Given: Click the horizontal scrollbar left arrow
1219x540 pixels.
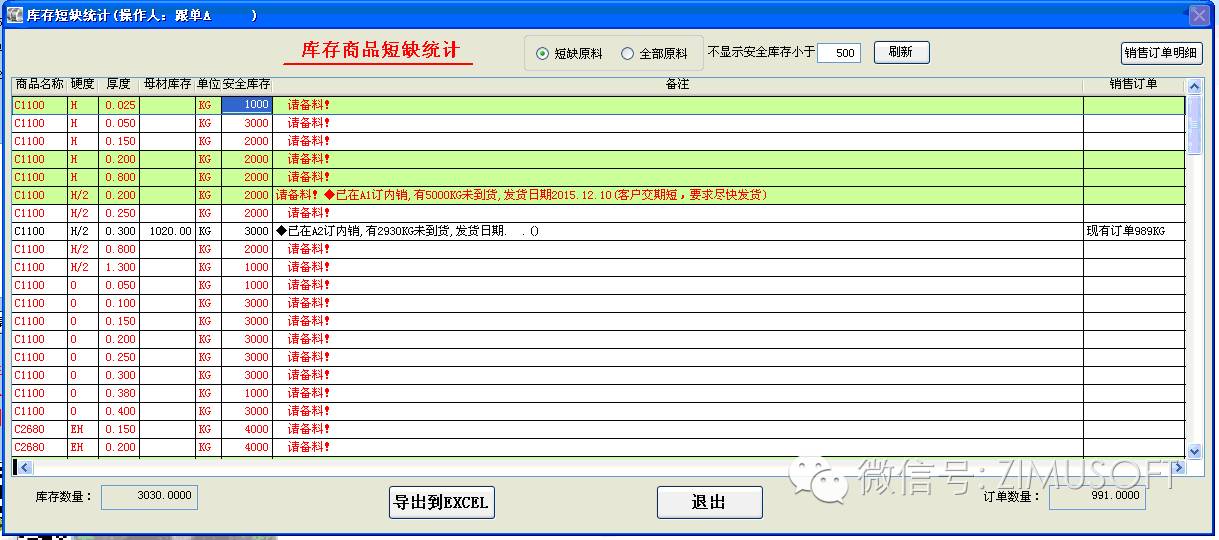Looking at the screenshot, I should coord(19,467).
